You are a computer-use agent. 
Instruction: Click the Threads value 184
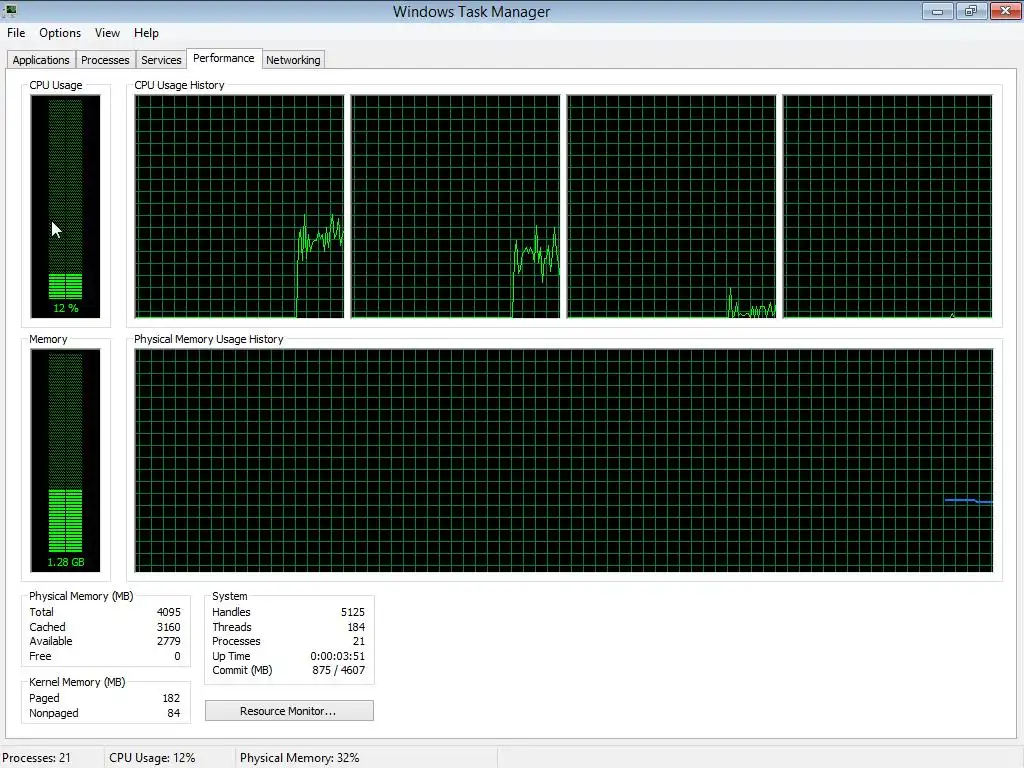pos(356,627)
